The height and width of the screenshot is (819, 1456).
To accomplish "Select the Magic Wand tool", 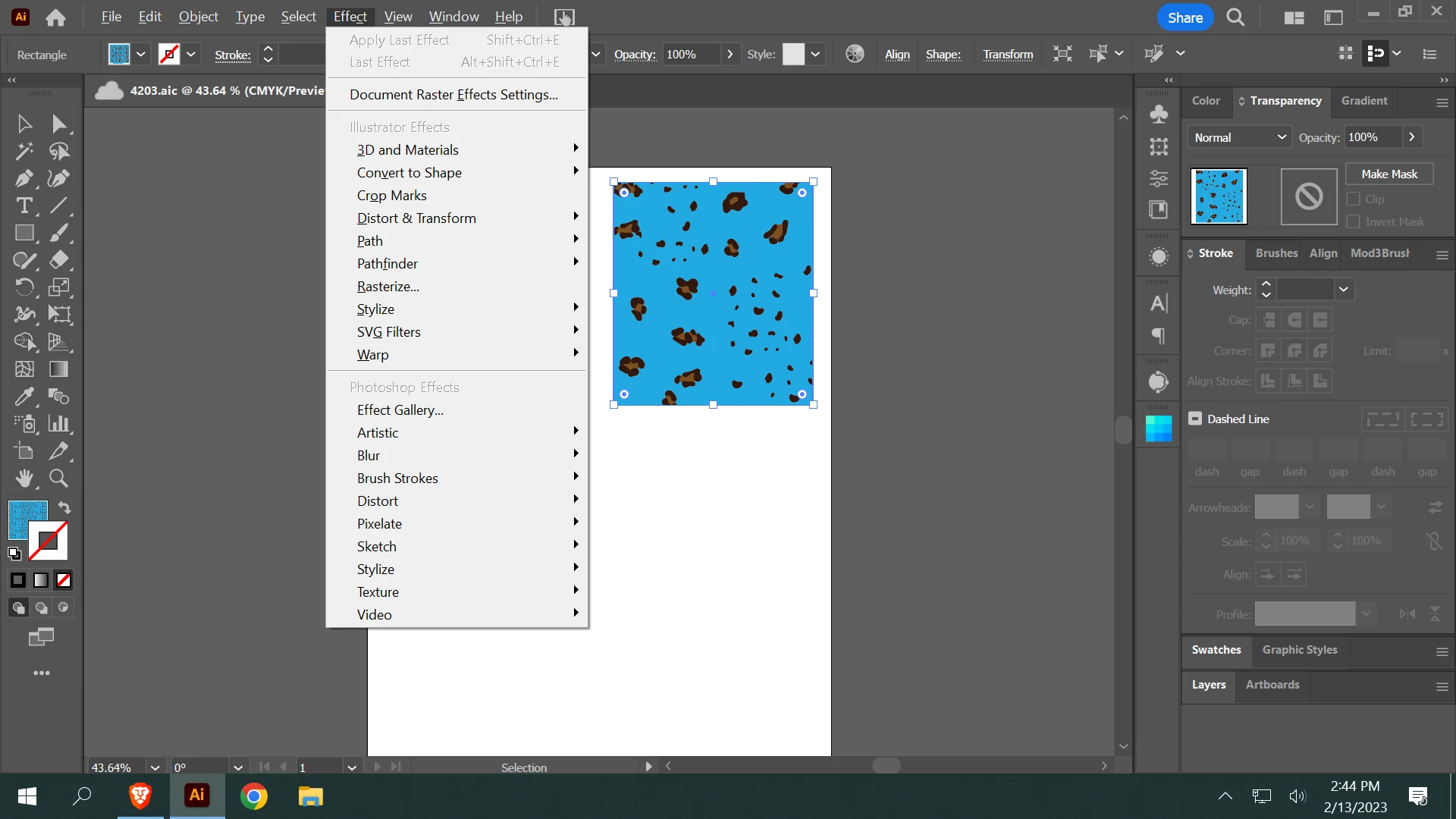I will 24,151.
